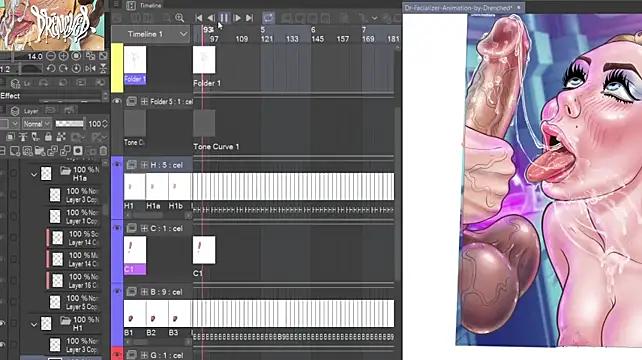The width and height of the screenshot is (642, 360).
Task: Click frame 169 on the timeline ruler
Action: pos(368,39)
